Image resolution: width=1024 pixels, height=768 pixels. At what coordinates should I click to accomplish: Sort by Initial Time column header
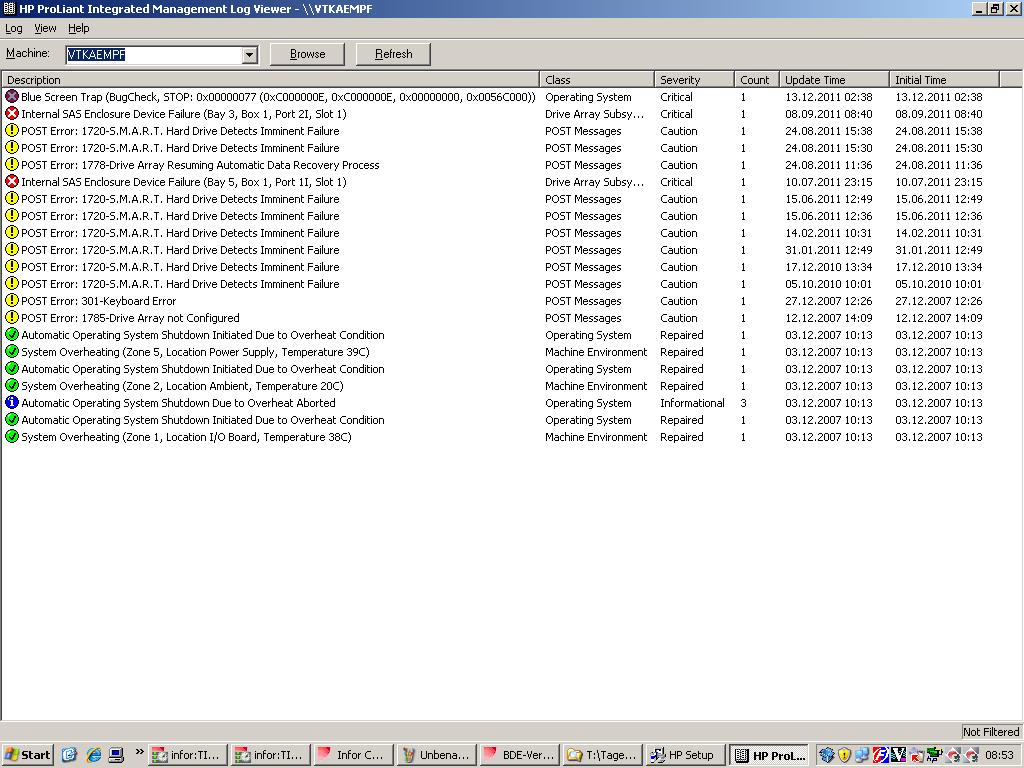pos(944,80)
